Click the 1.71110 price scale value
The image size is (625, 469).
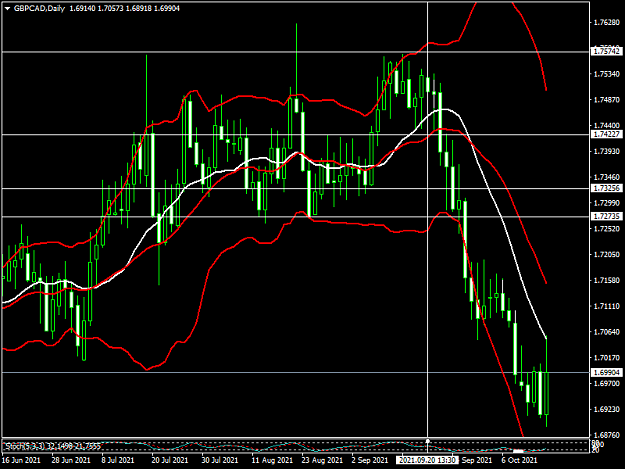(x=607, y=306)
